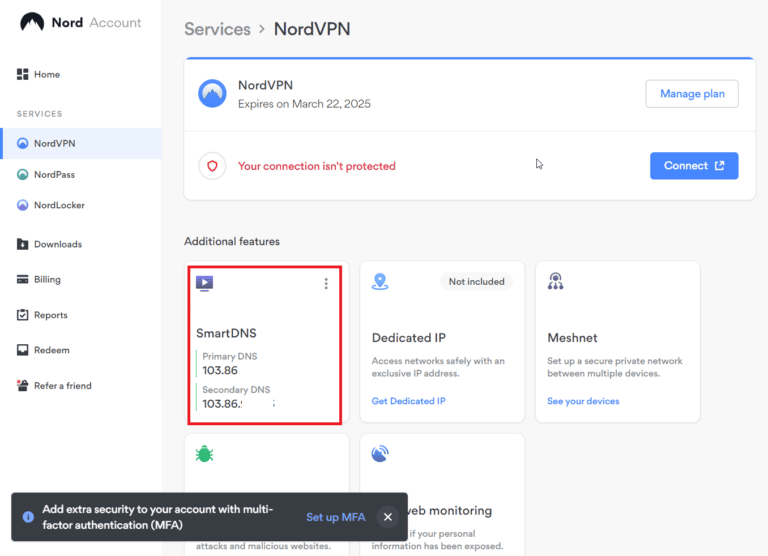Click the Redeem icon in sidebar
Image resolution: width=768 pixels, height=556 pixels.
pyautogui.click(x=23, y=350)
